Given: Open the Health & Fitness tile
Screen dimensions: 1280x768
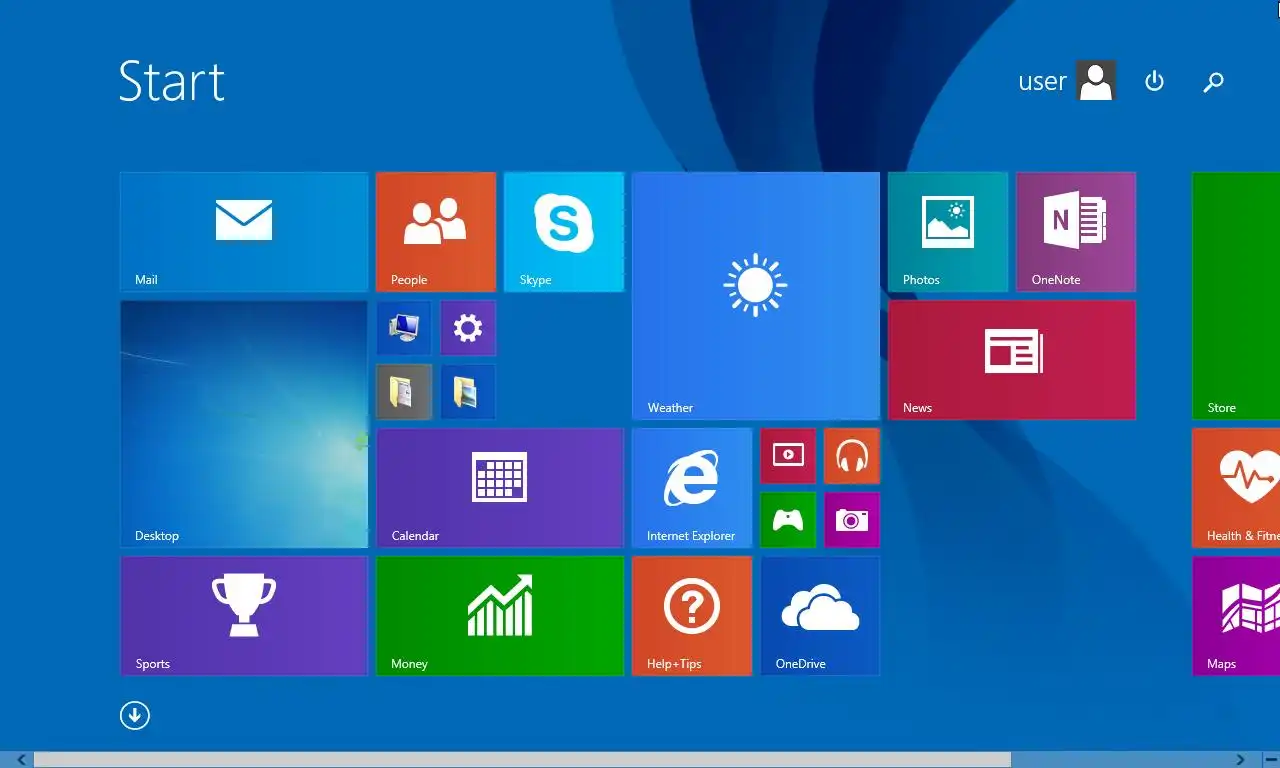Looking at the screenshot, I should pyautogui.click(x=1236, y=488).
